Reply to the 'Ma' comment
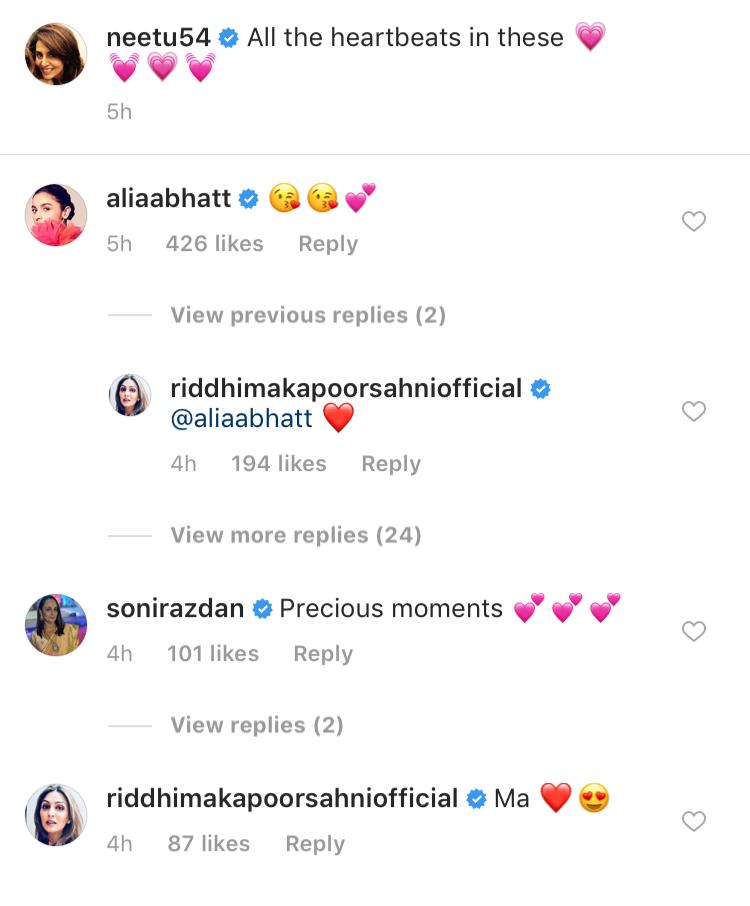 coord(315,844)
